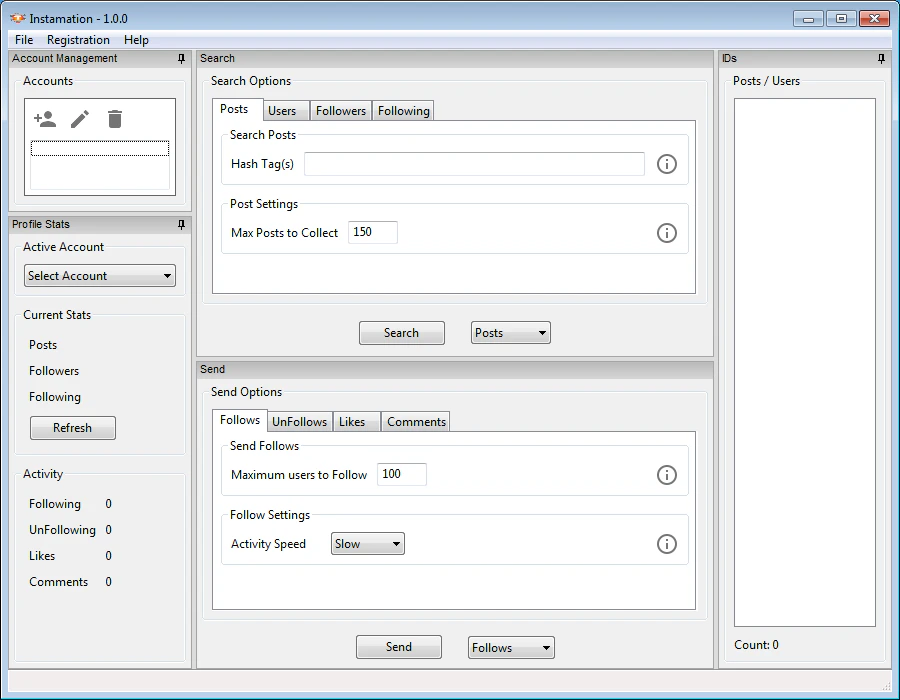
Task: Click the Followers stat label
Action: [x=54, y=371]
